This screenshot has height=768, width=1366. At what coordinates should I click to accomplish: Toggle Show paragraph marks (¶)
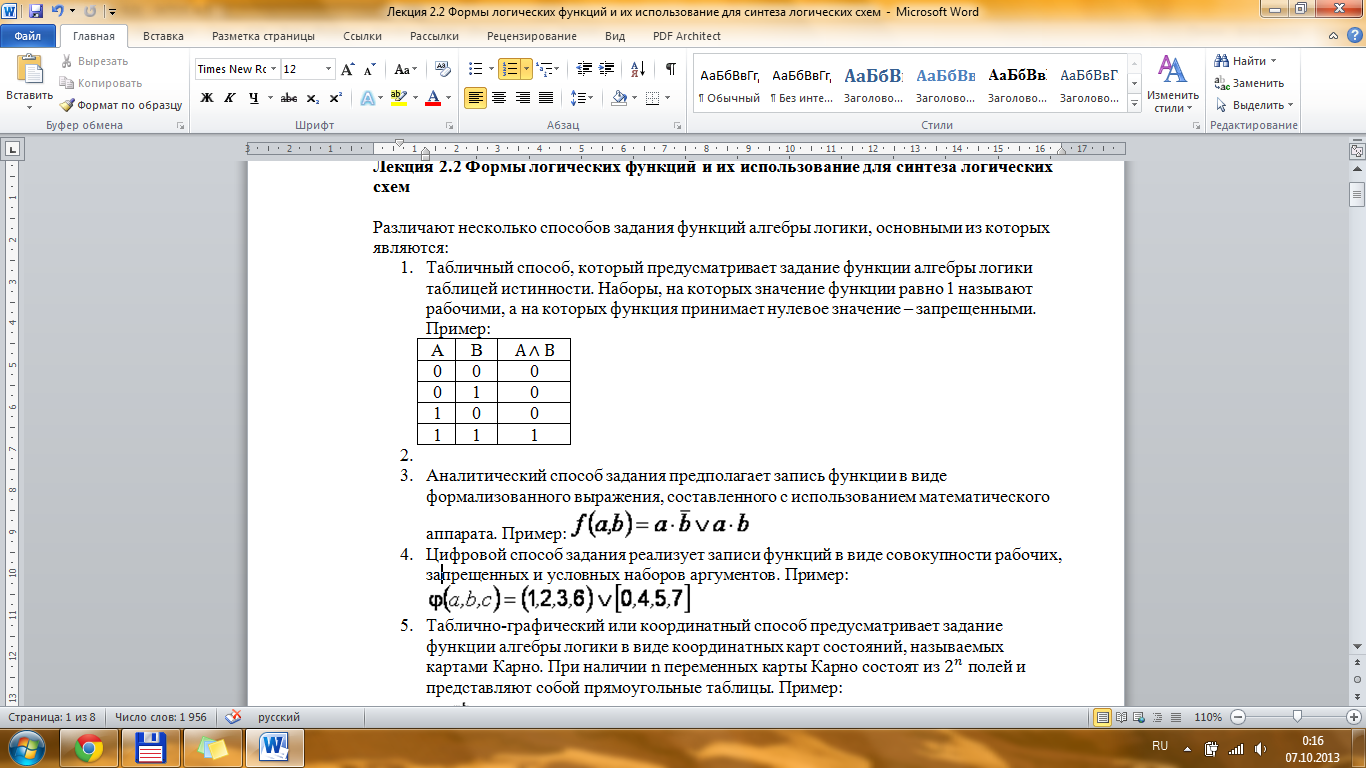click(670, 69)
